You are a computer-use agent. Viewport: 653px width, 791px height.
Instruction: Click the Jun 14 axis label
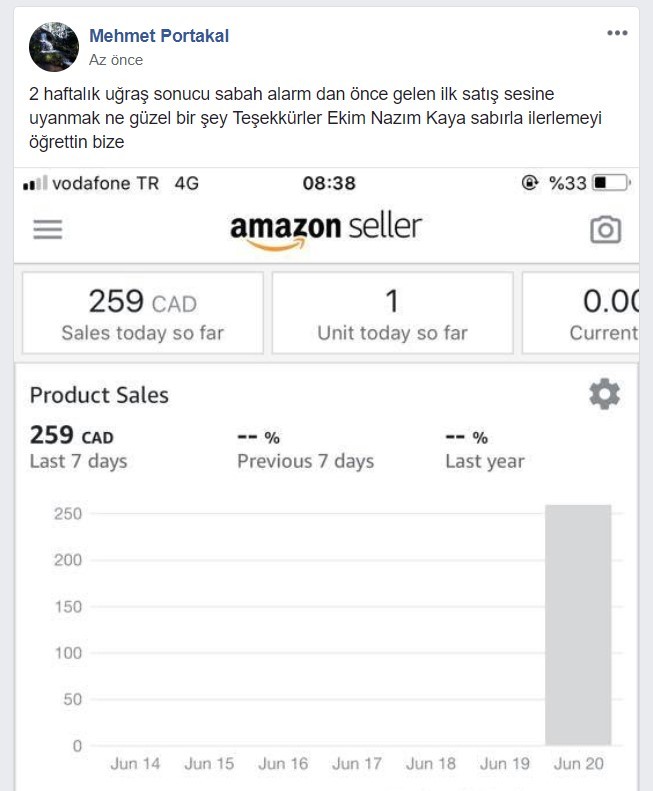tap(135, 763)
